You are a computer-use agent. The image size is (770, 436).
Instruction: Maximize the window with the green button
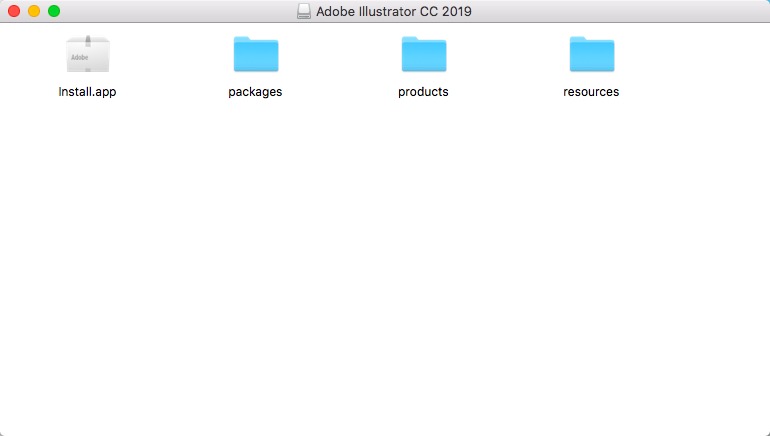pyautogui.click(x=54, y=11)
